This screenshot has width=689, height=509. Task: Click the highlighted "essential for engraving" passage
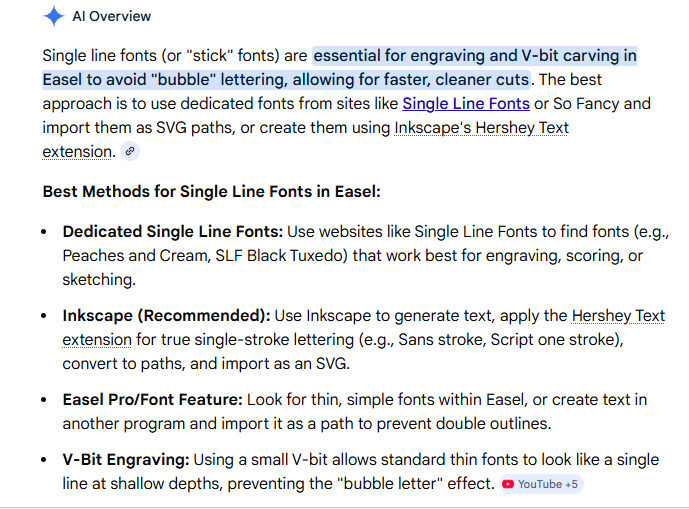474,55
